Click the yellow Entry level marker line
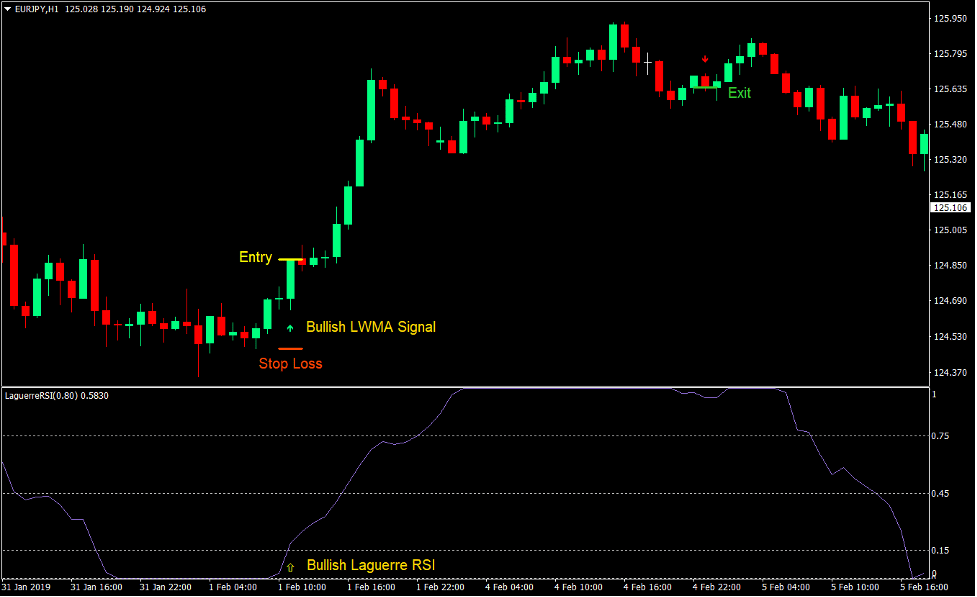This screenshot has width=977, height=597. [x=288, y=258]
